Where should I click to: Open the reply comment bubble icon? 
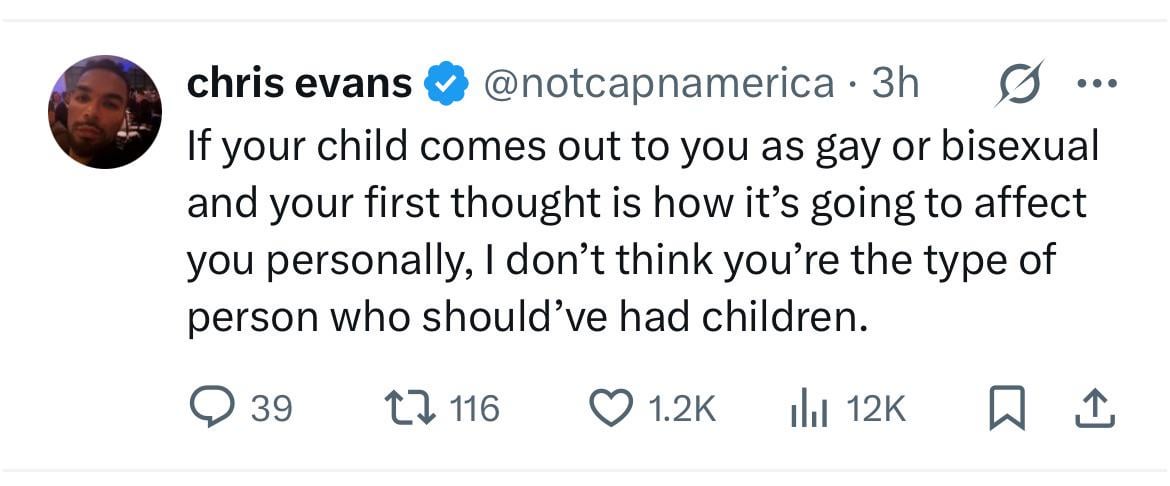click(210, 408)
